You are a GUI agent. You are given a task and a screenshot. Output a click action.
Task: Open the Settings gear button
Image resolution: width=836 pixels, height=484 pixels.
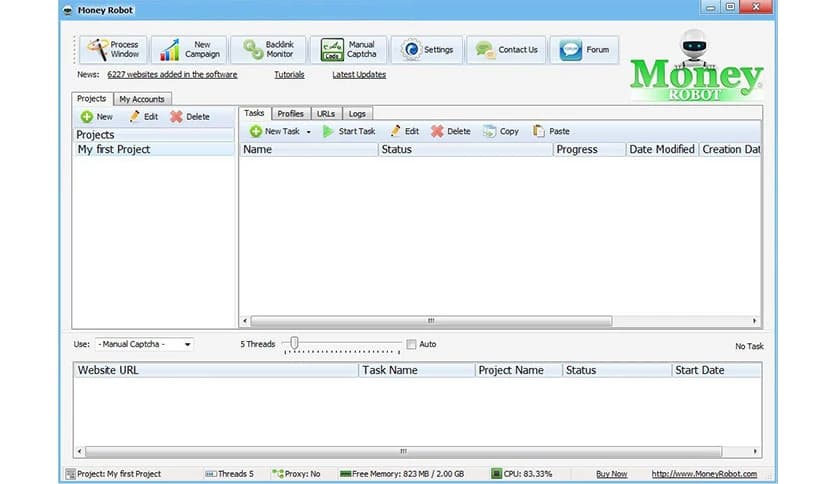[x=425, y=49]
